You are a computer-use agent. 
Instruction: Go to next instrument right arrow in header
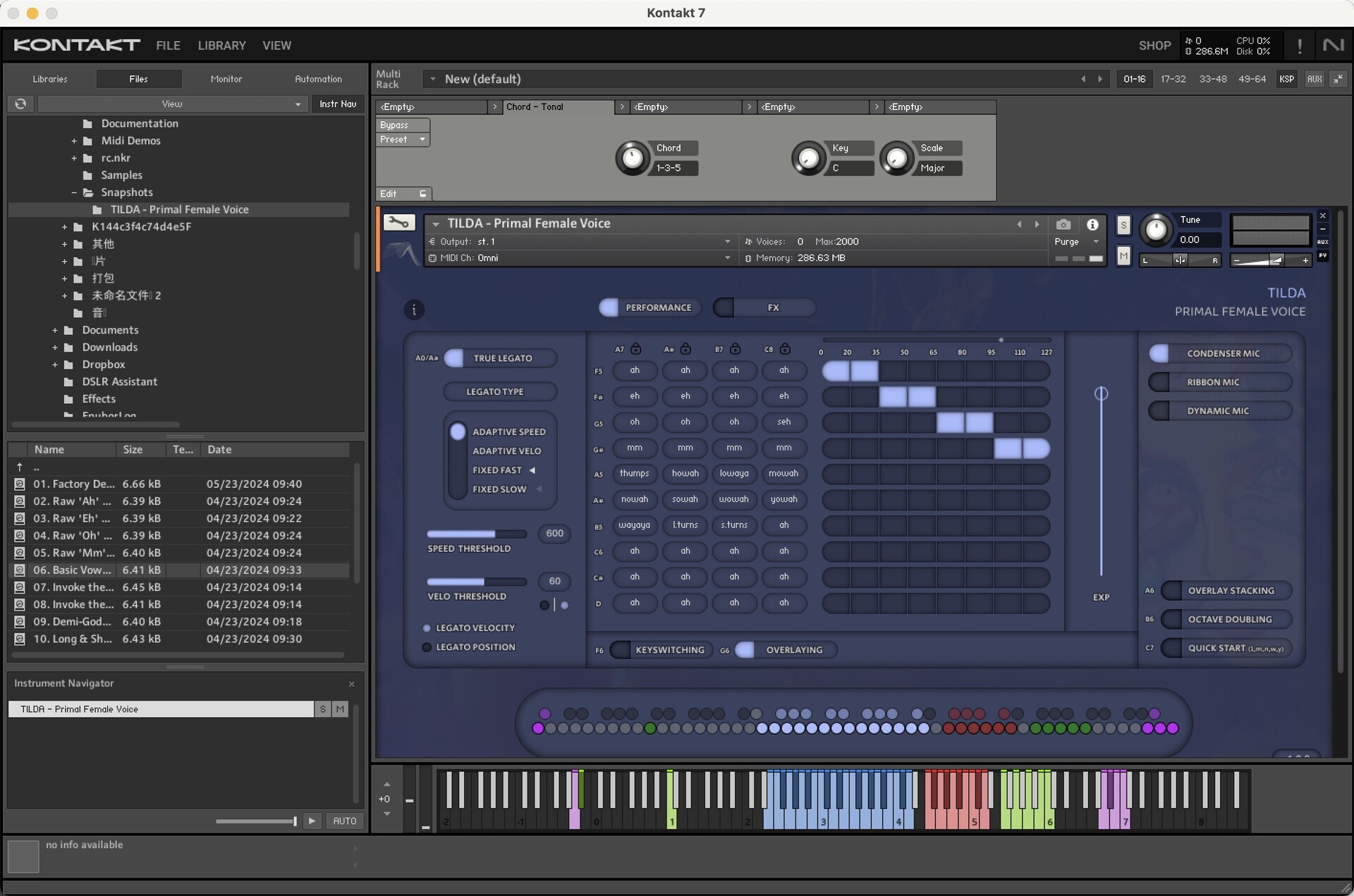point(1037,224)
